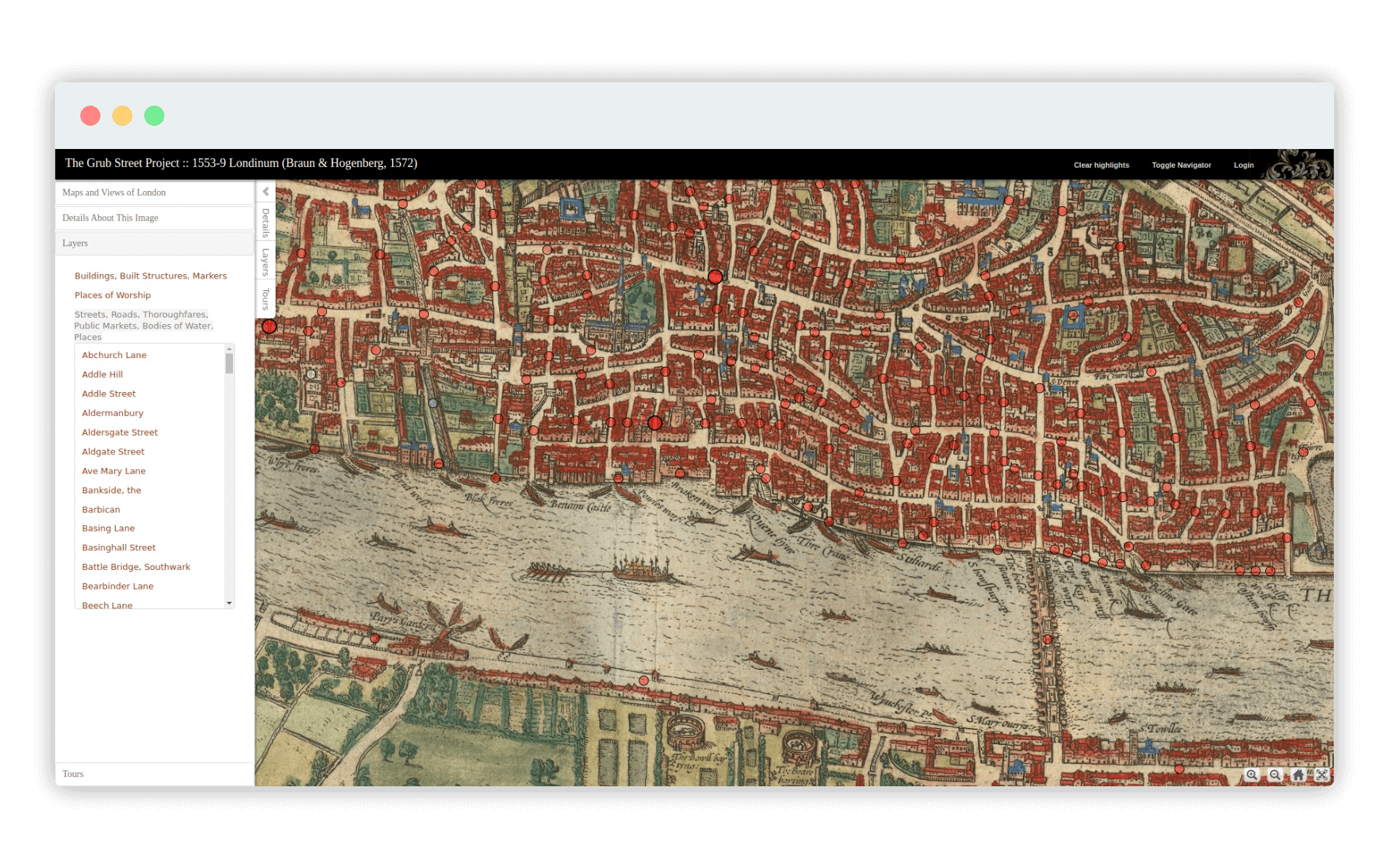Click the Login link
1389x868 pixels.
click(x=1244, y=165)
